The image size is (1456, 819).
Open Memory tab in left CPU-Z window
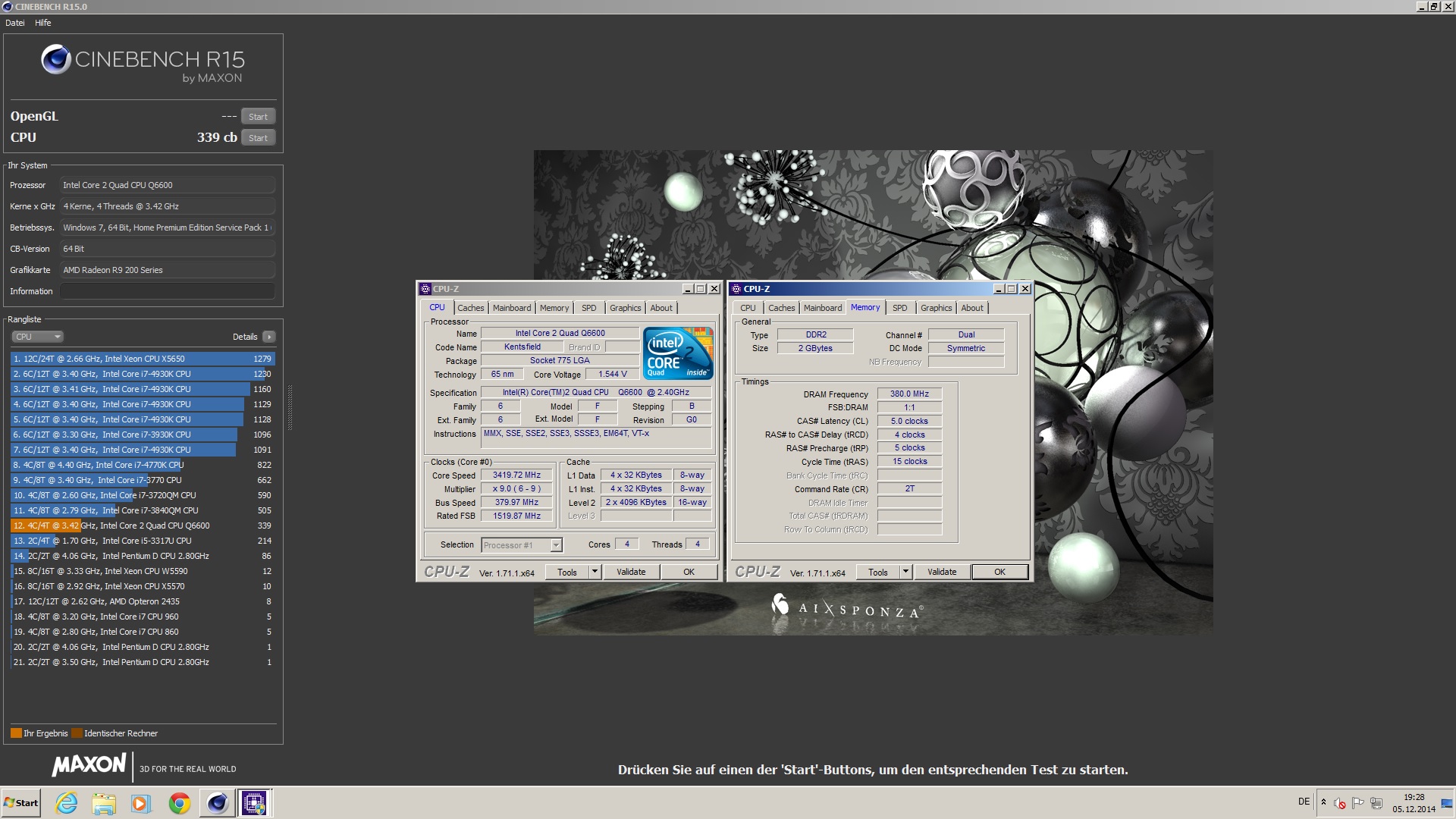coord(554,308)
